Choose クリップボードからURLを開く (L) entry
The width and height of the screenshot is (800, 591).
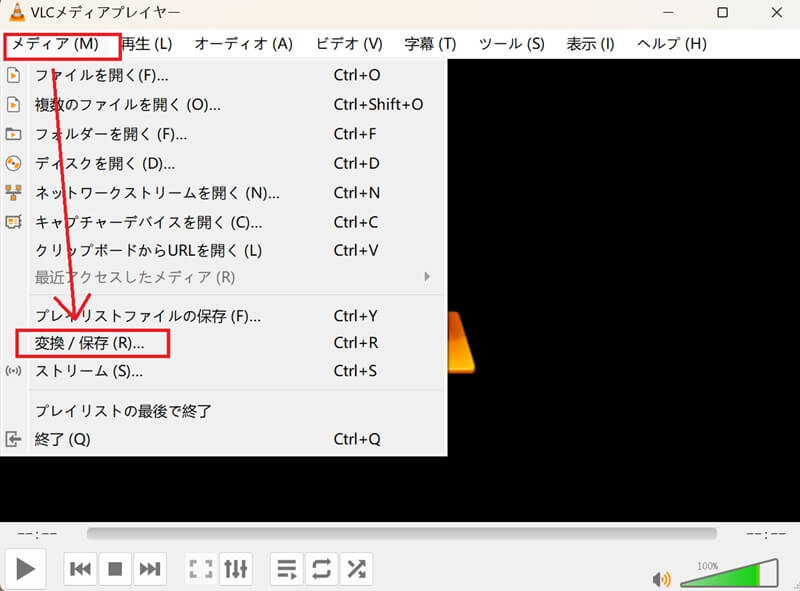(x=223, y=251)
